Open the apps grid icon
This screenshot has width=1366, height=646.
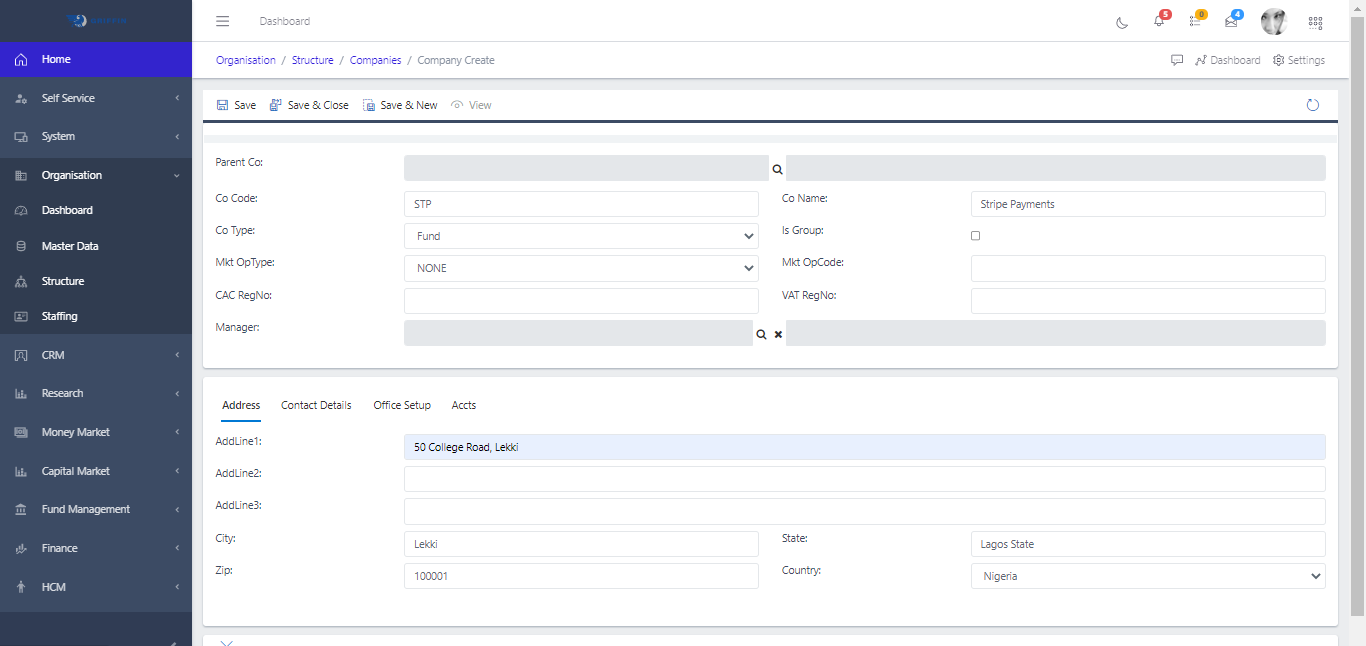(x=1315, y=22)
